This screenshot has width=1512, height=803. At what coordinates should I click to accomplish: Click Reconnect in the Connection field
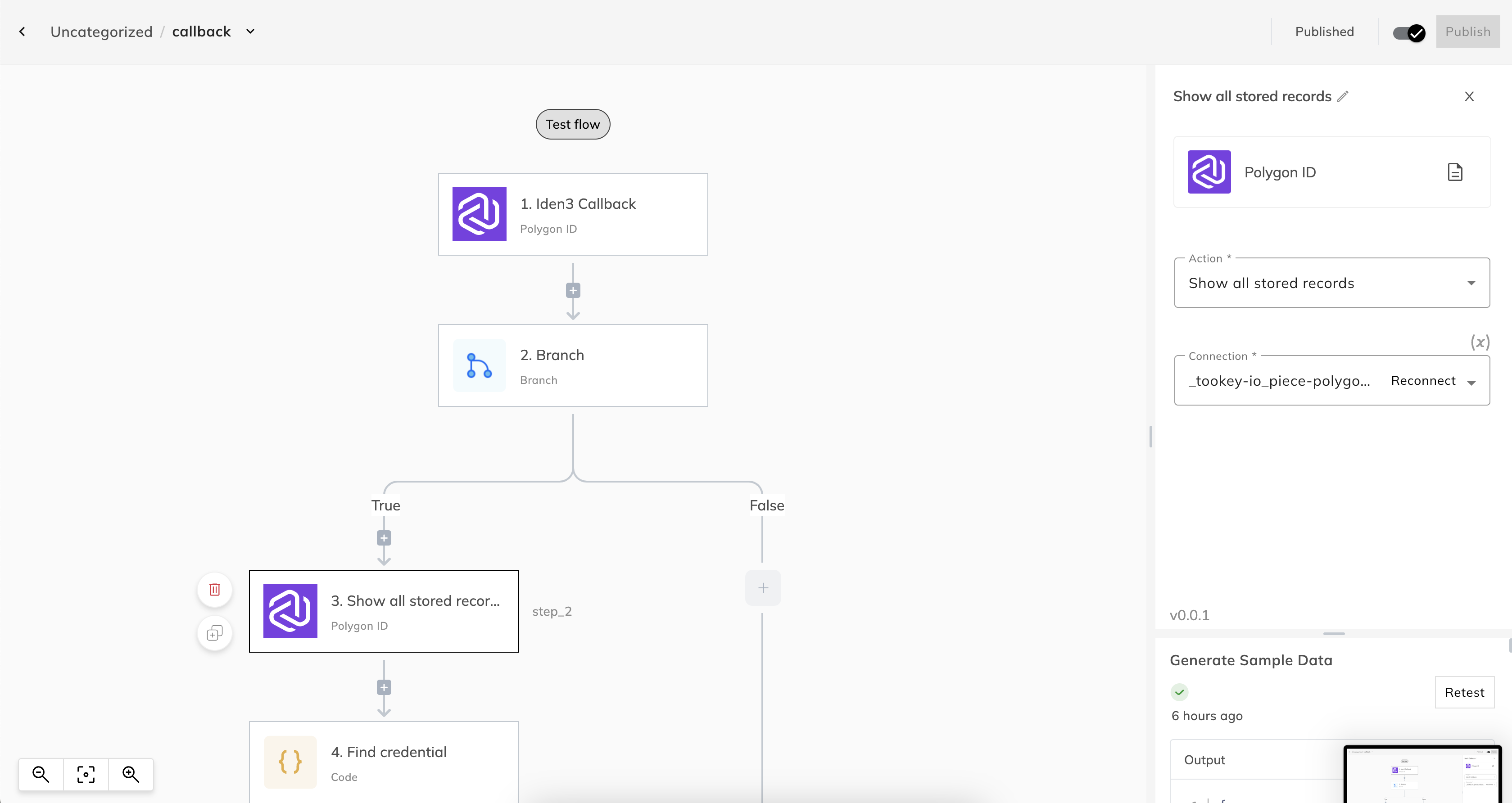tap(1423, 381)
